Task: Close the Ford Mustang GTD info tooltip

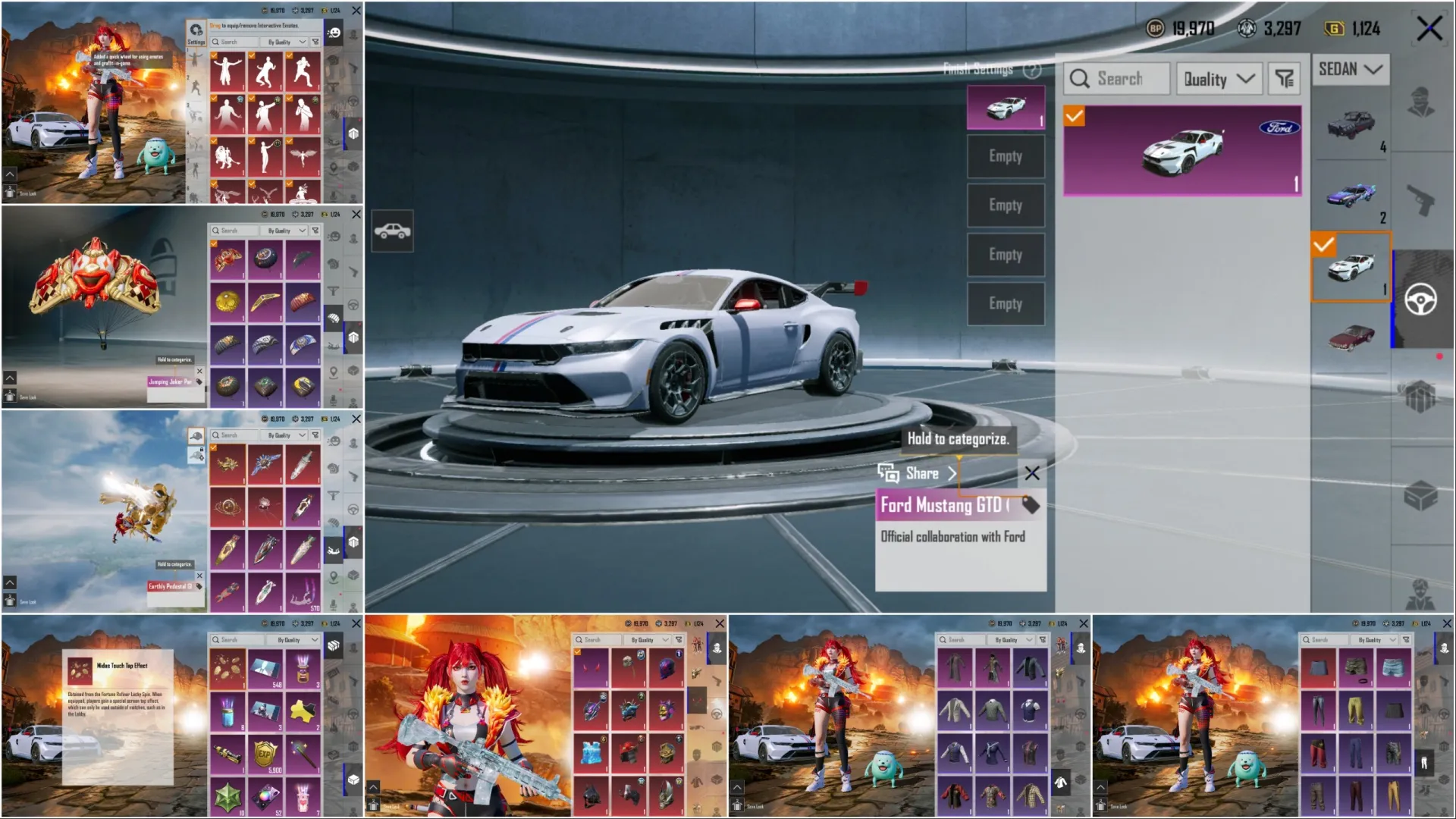Action: (x=1032, y=473)
